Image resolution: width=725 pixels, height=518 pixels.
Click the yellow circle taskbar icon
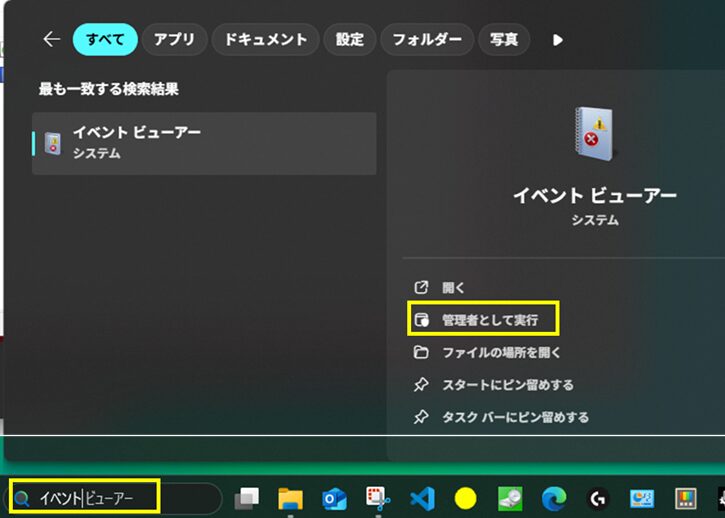pyautogui.click(x=466, y=499)
